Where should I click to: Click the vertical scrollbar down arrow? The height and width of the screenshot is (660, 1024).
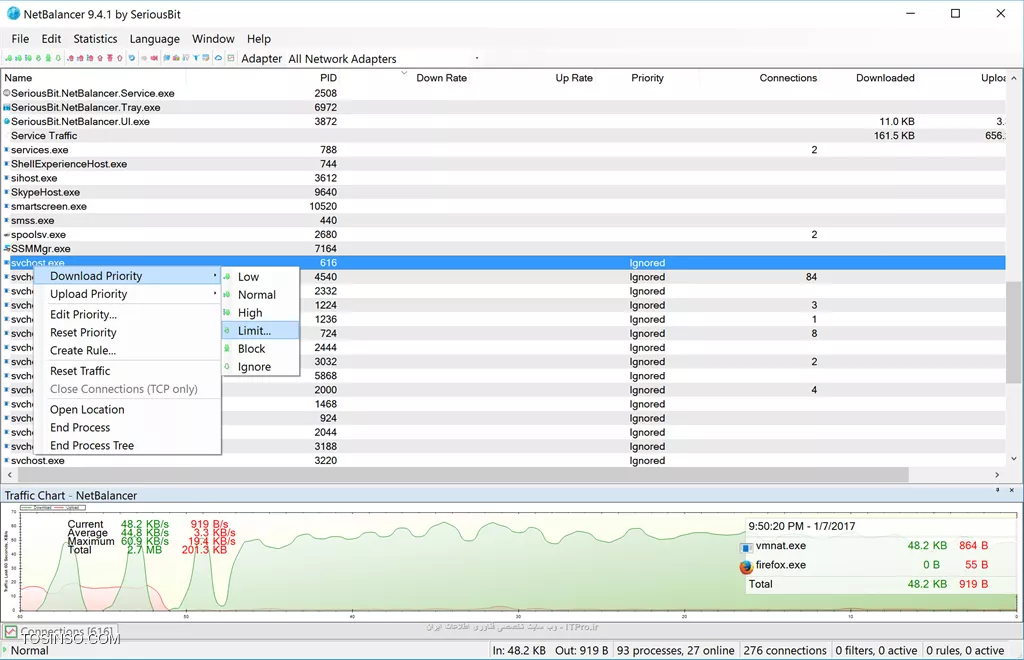(x=1014, y=459)
